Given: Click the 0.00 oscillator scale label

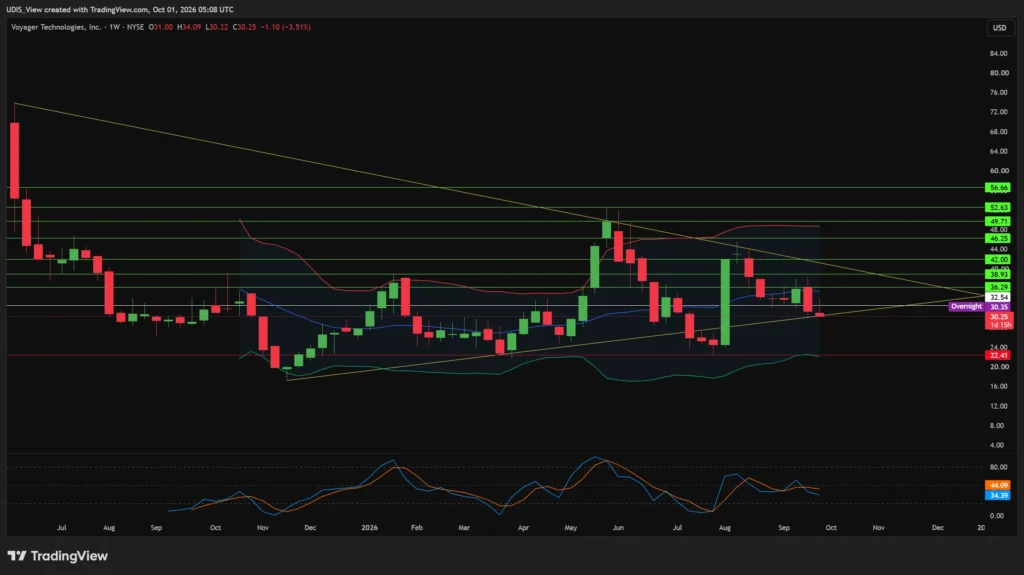Looking at the screenshot, I should 999,516.
